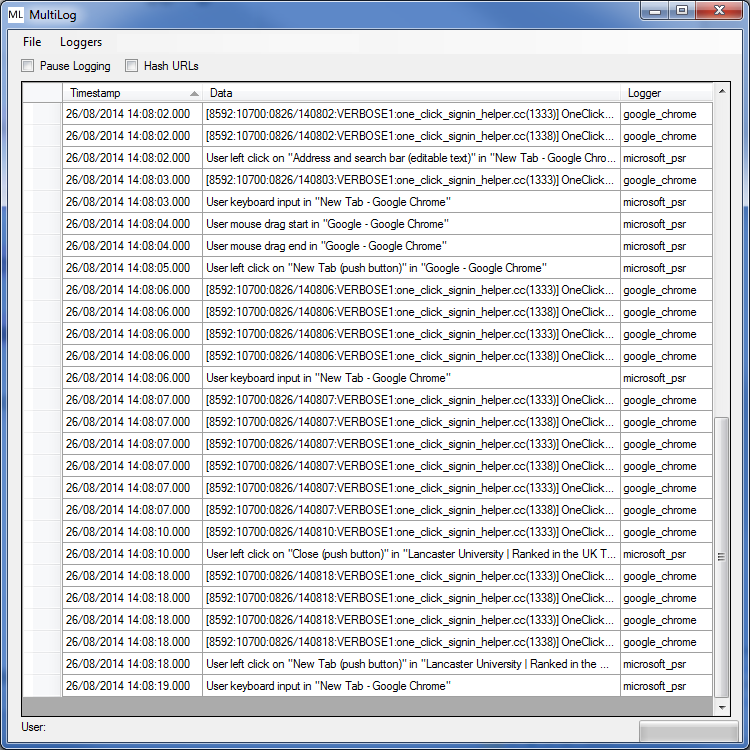Click the Logger column header
Screen dimensions: 750x750
coord(666,93)
